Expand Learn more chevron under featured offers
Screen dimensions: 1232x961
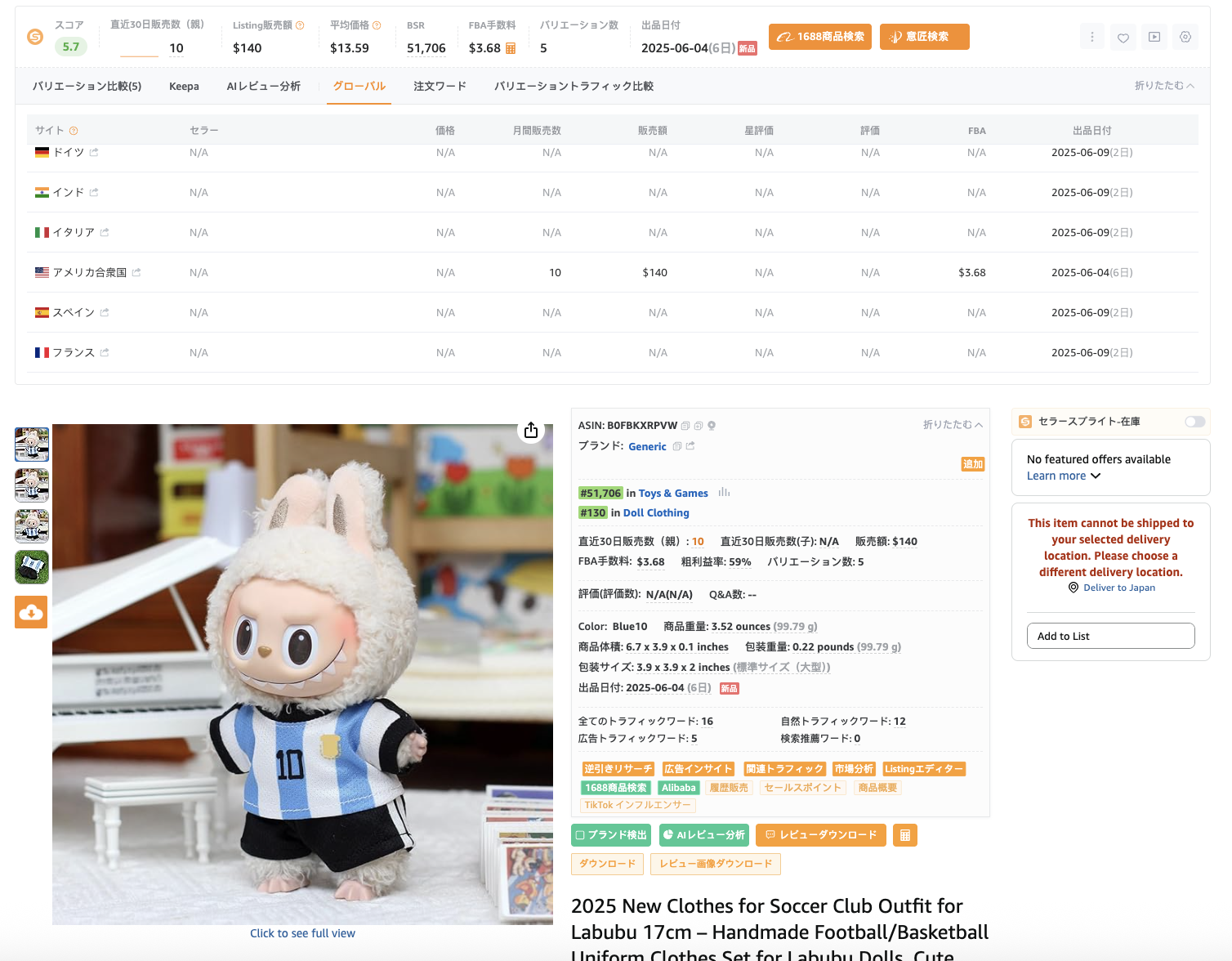pos(1096,476)
